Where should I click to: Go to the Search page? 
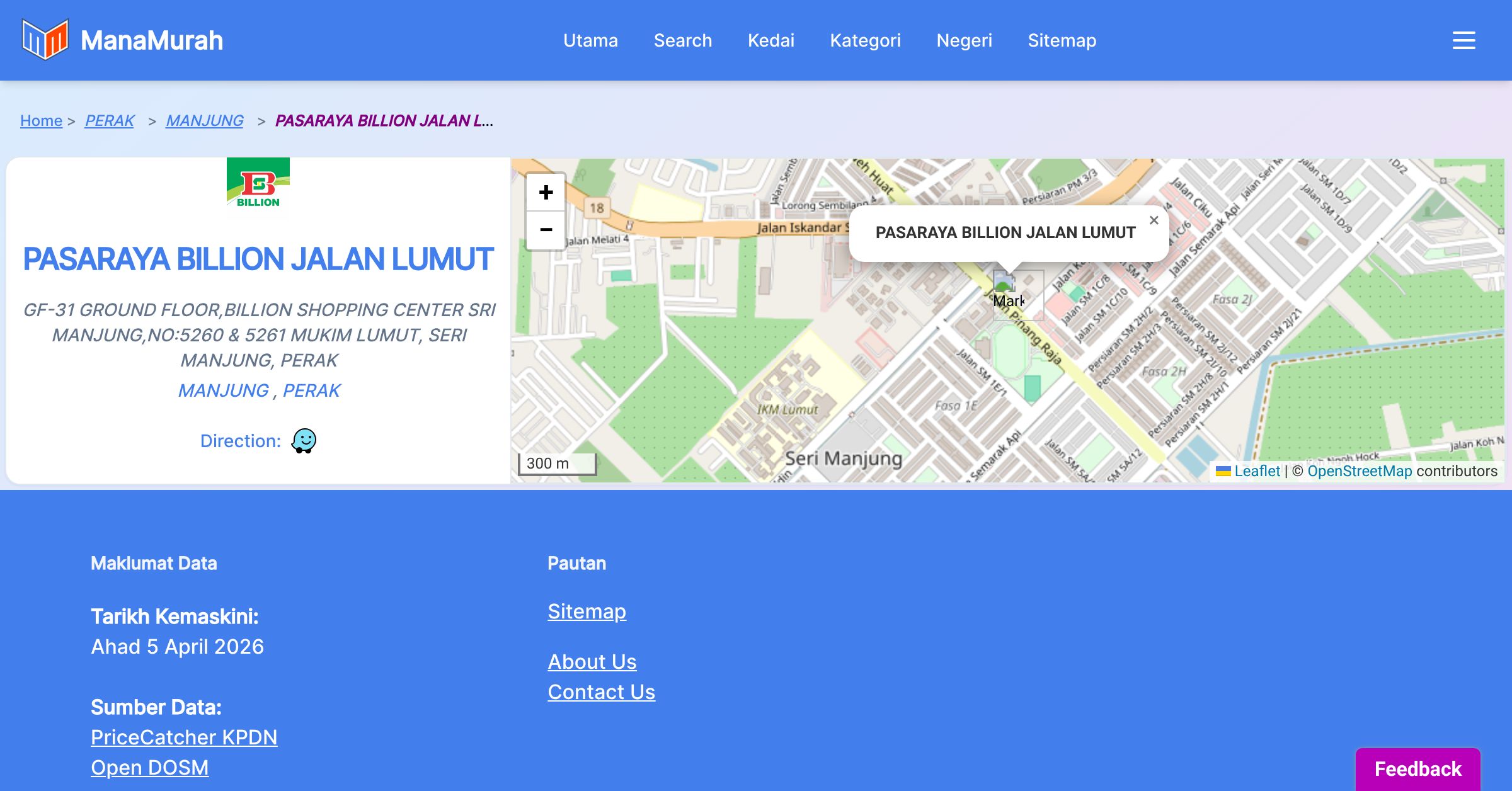click(682, 40)
